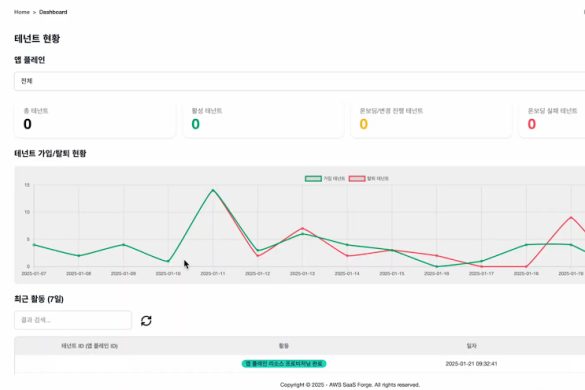Screen dimensions: 585x390
Task: Select the summary card with yellow 0
Action: pyautogui.click(x=431, y=119)
